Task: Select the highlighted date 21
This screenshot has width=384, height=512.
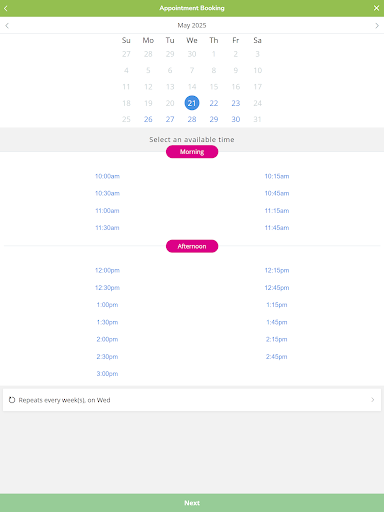Action: click(192, 103)
